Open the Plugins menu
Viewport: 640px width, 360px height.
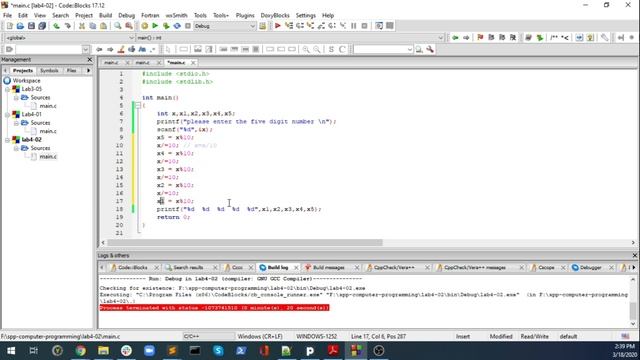tap(245, 16)
